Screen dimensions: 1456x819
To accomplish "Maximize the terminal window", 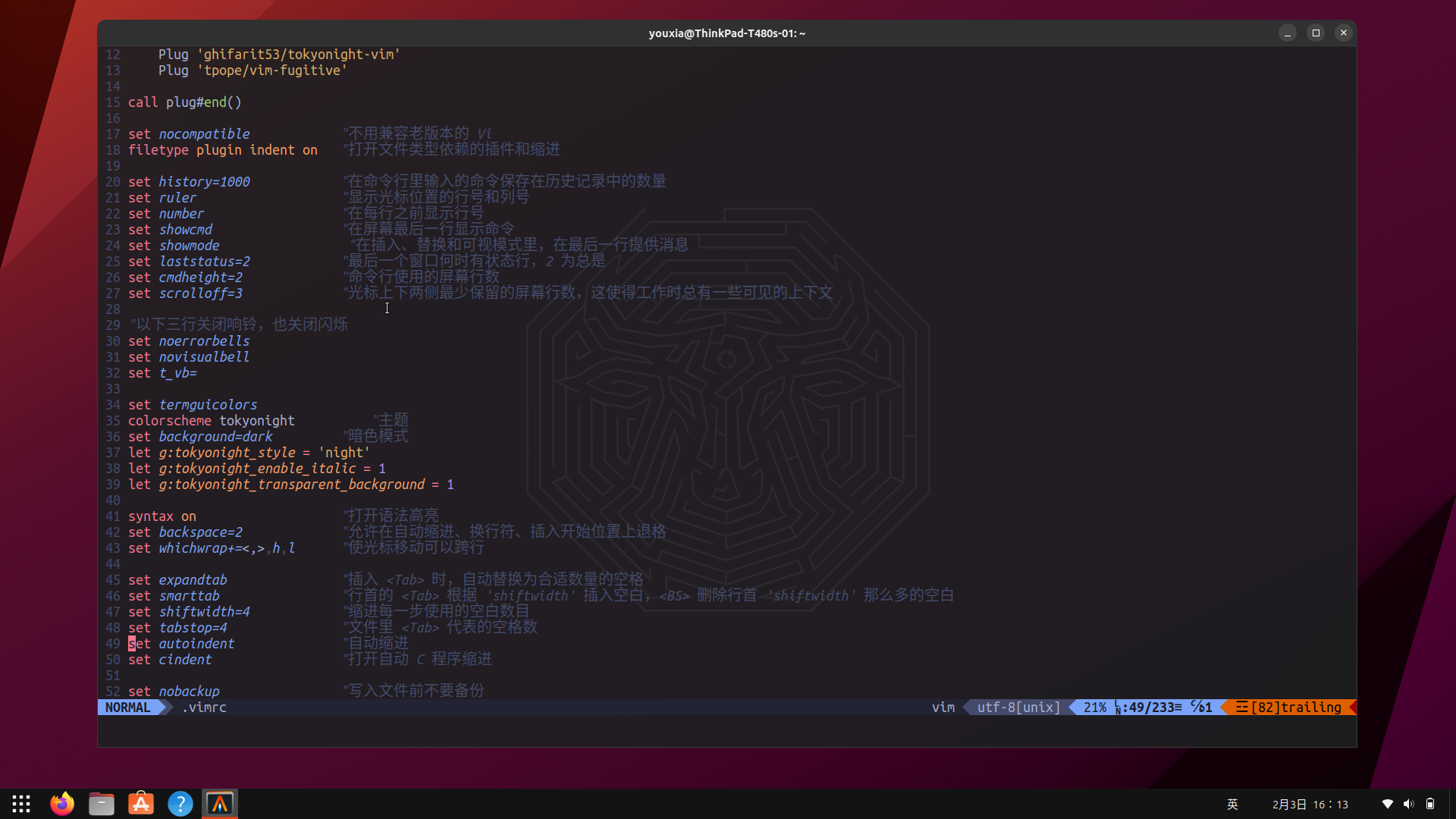I will pos(1316,33).
